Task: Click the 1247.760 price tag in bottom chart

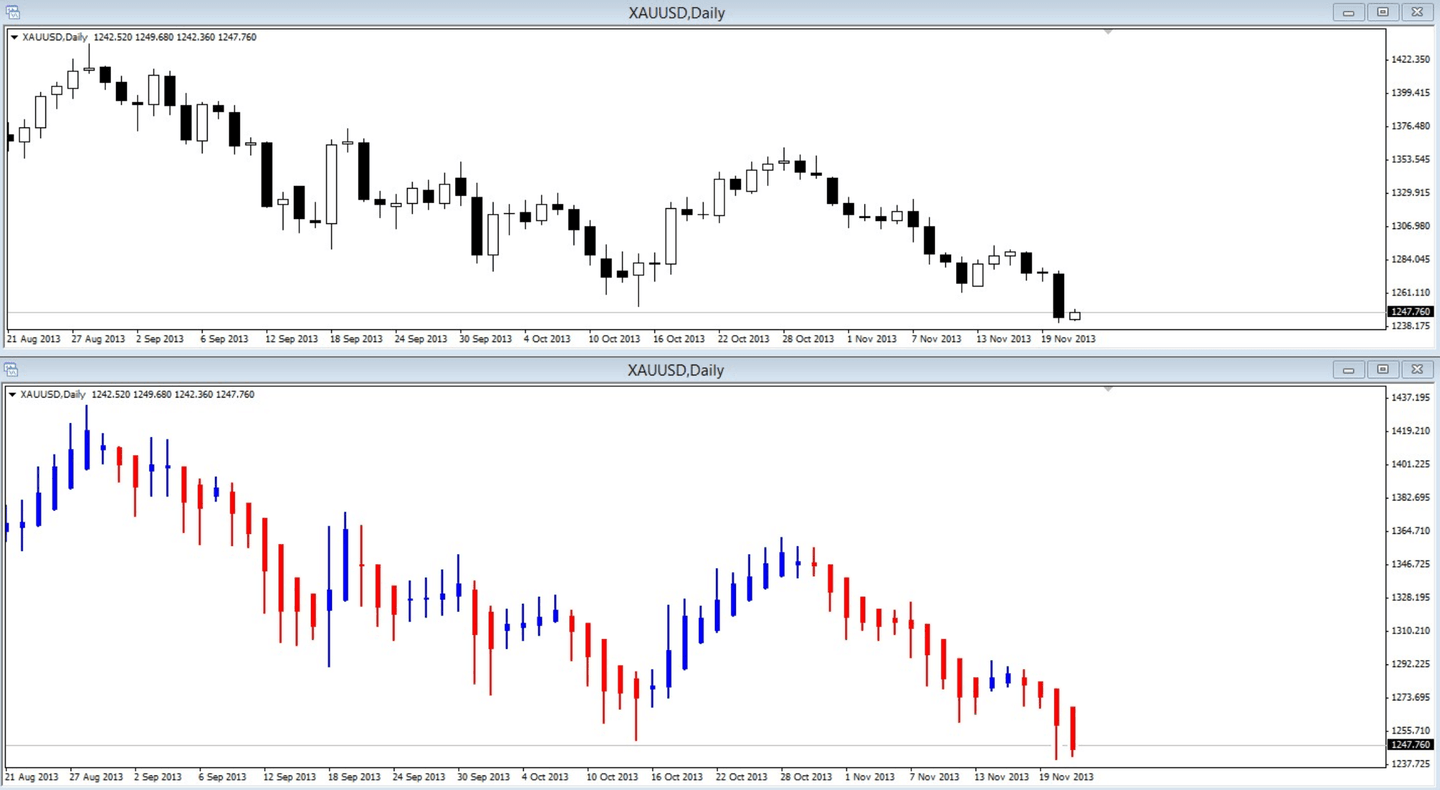Action: [1411, 745]
